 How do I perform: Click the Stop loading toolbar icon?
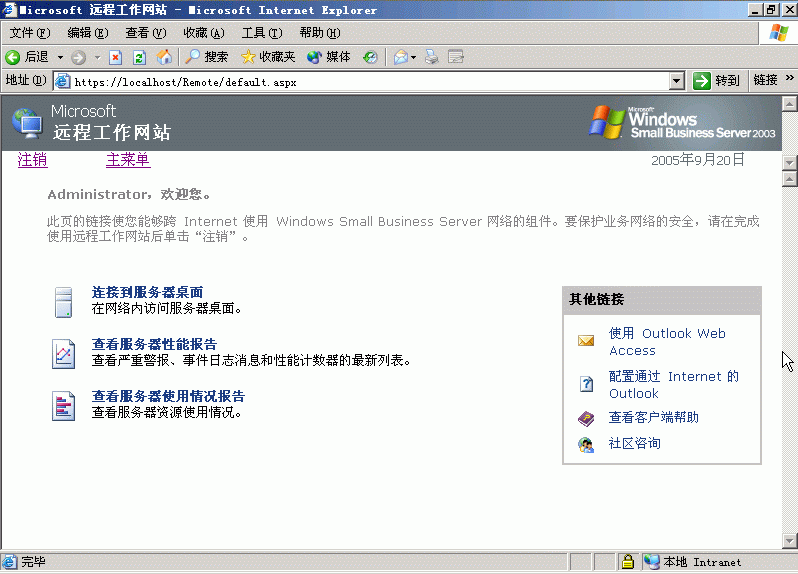(116, 57)
